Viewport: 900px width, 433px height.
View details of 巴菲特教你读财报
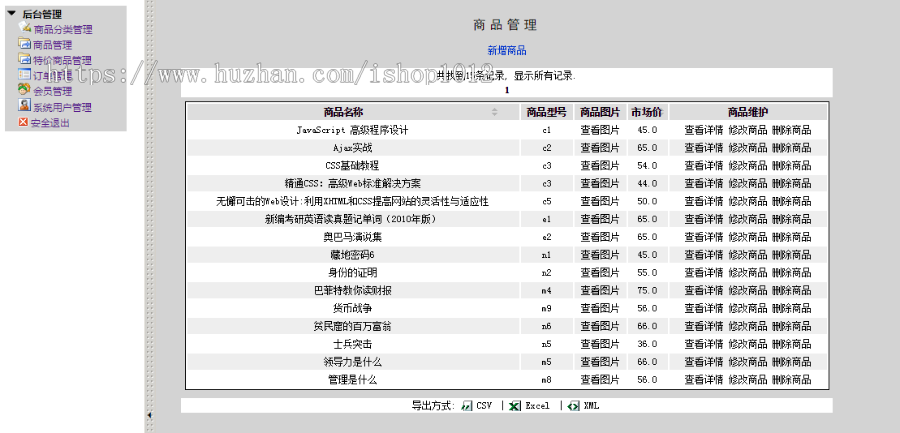pyautogui.click(x=704, y=291)
